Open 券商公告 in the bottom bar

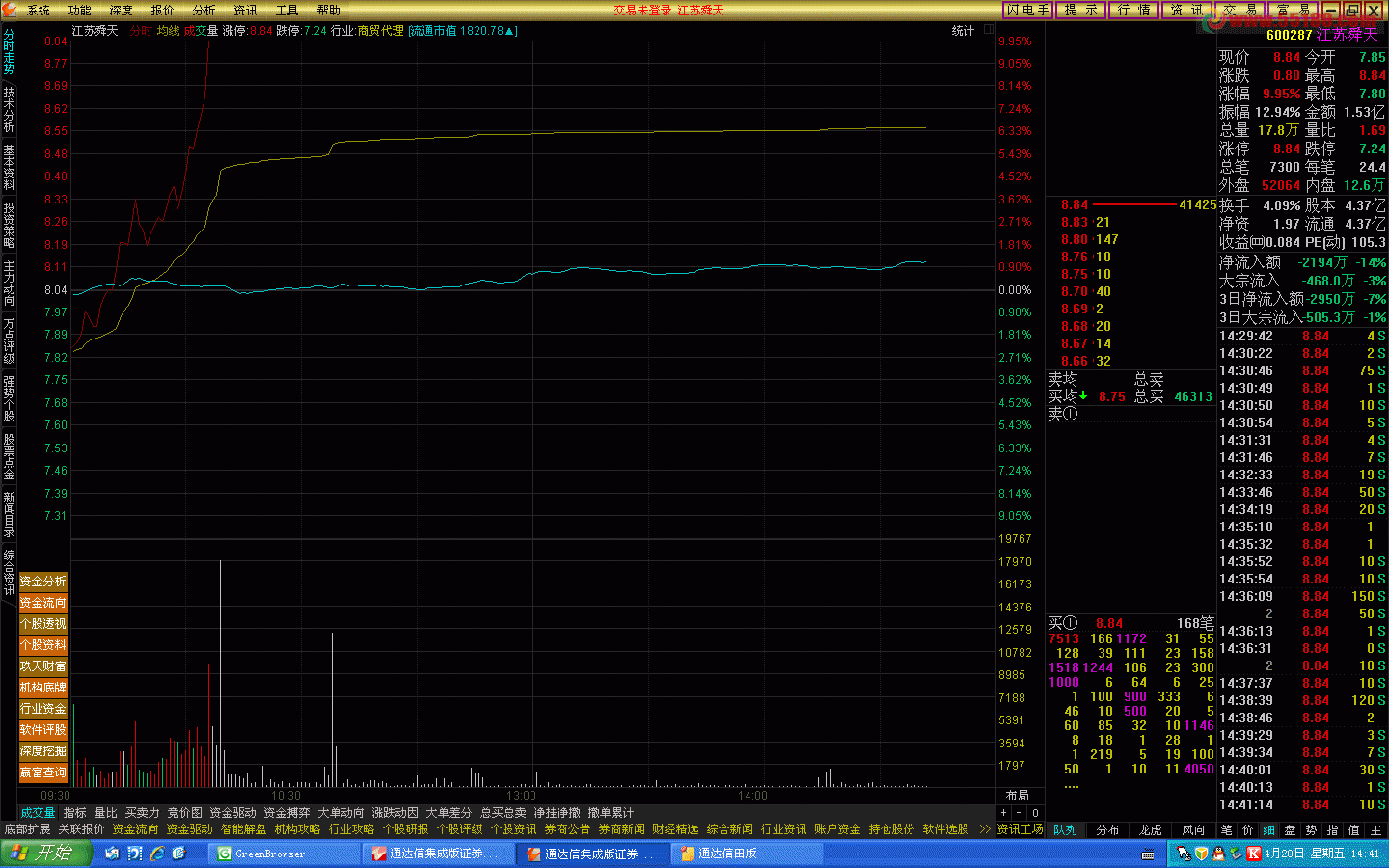pyautogui.click(x=567, y=829)
